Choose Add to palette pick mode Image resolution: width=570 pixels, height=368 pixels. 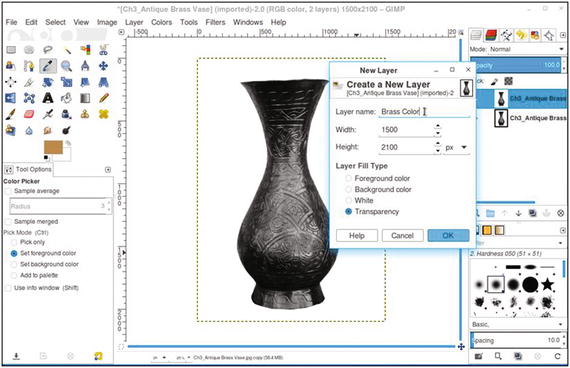click(14, 275)
